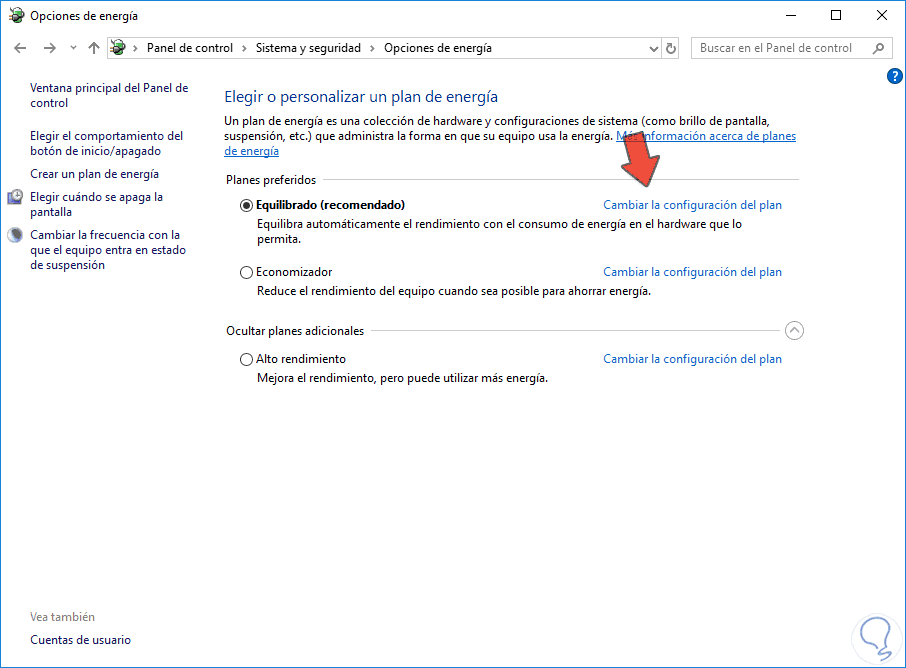Go up one level with up arrow
The height and width of the screenshot is (668, 906).
(x=94, y=48)
